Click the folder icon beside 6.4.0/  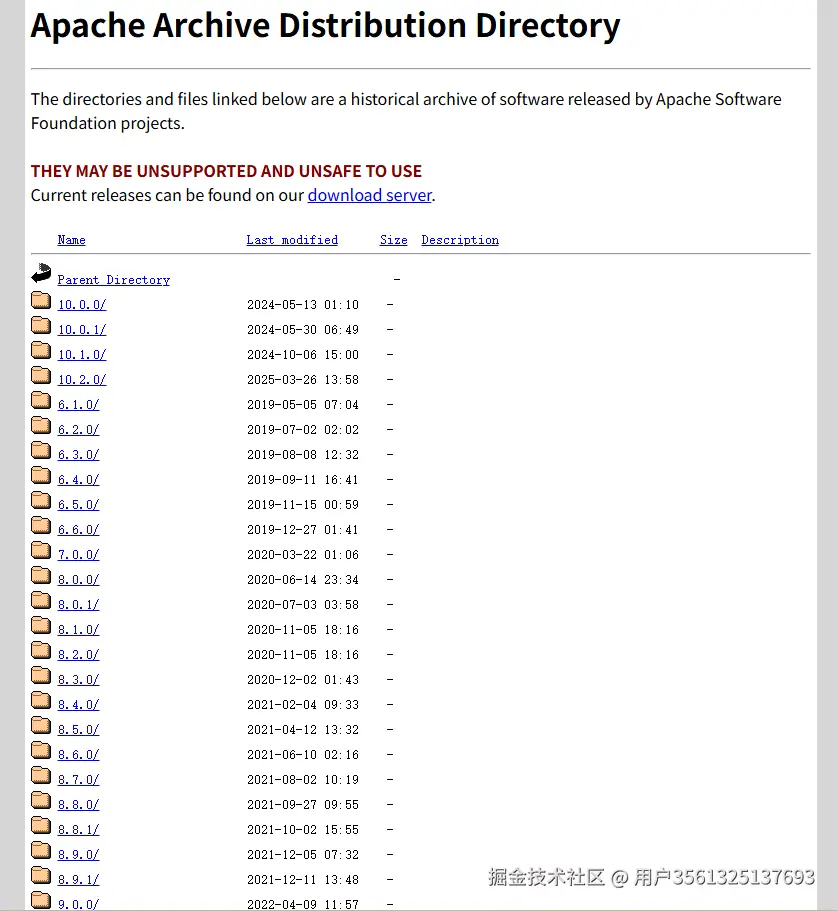pyautogui.click(x=41, y=475)
